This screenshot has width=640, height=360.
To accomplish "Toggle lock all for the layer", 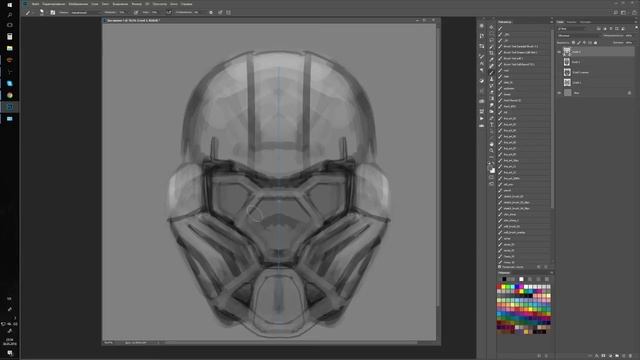I will tap(596, 43).
